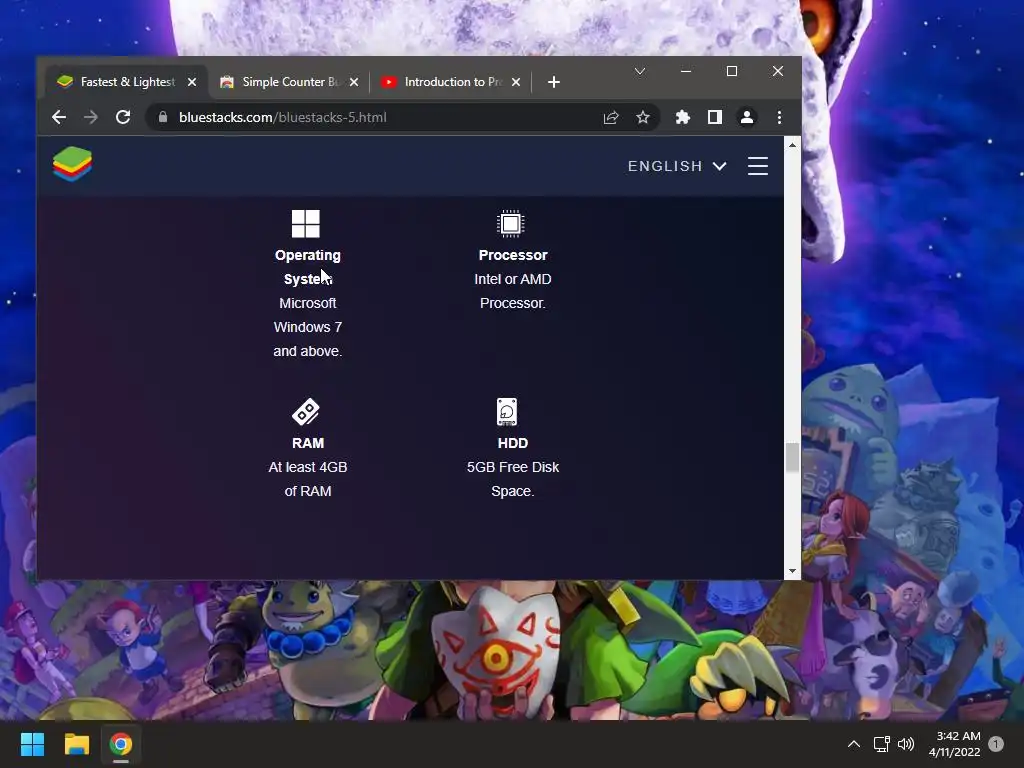Show hidden system tray icons

point(854,744)
